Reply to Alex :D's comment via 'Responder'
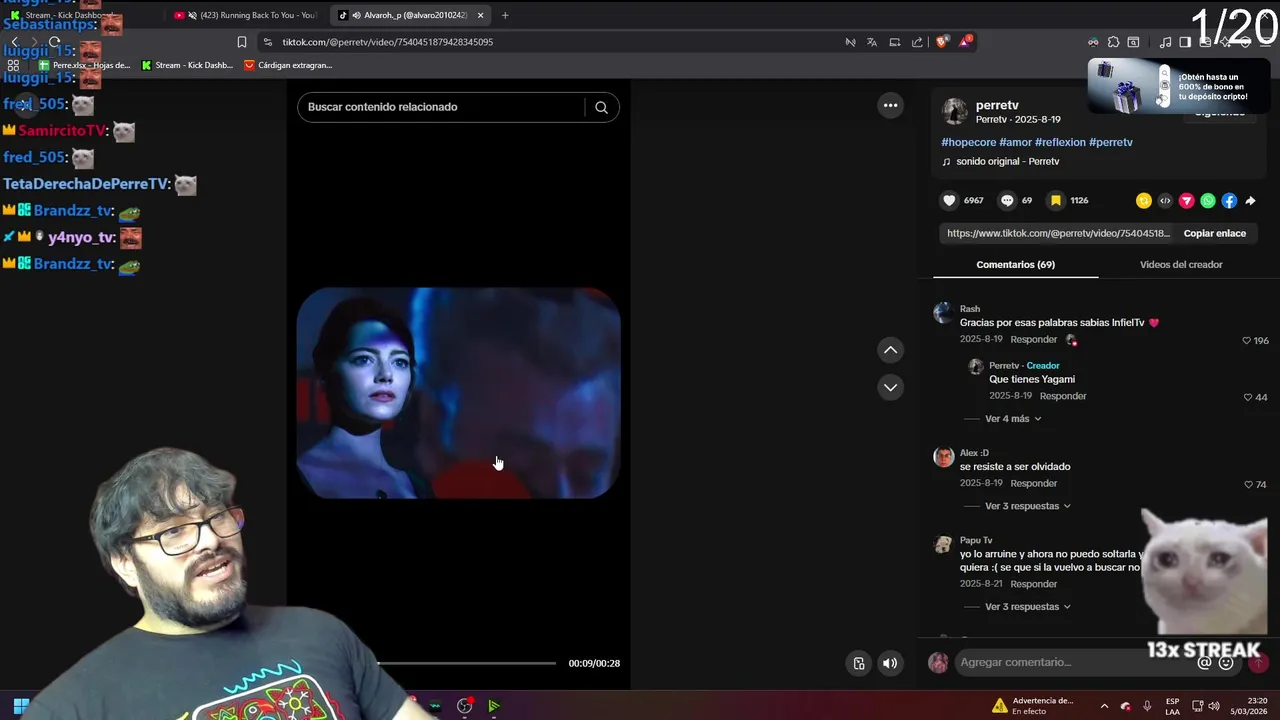The width and height of the screenshot is (1280, 720). [x=1033, y=484]
